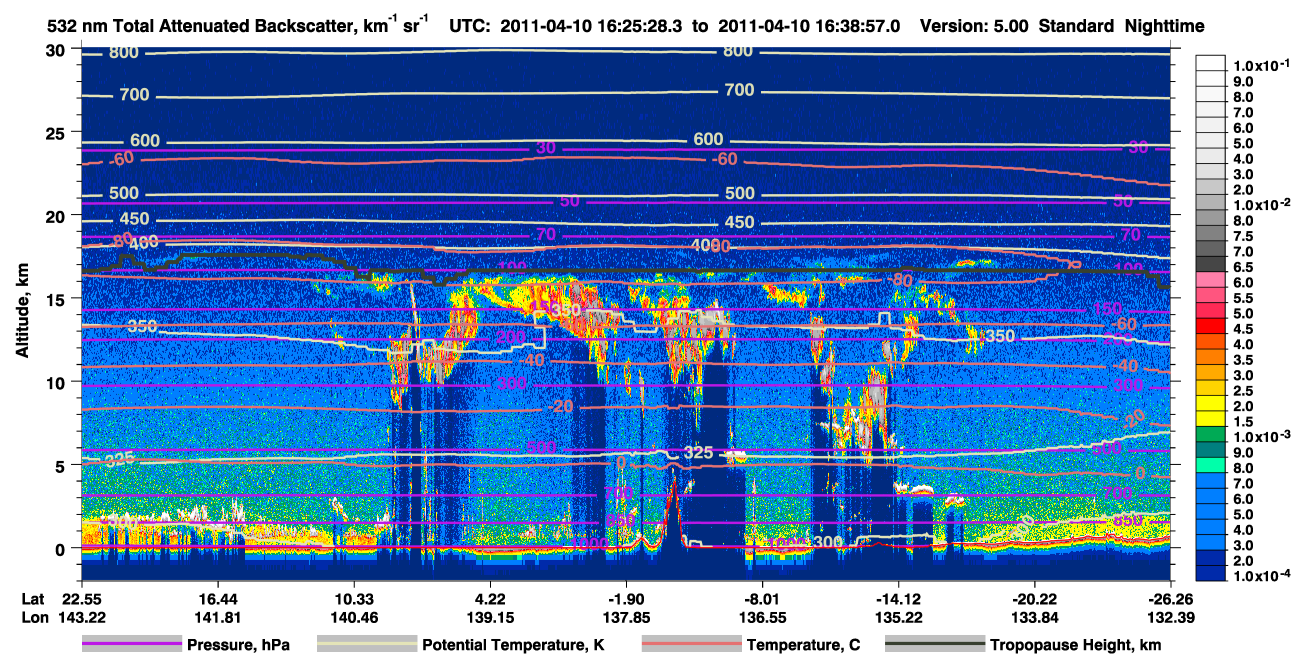Click the "Lon" row label

click(34, 618)
